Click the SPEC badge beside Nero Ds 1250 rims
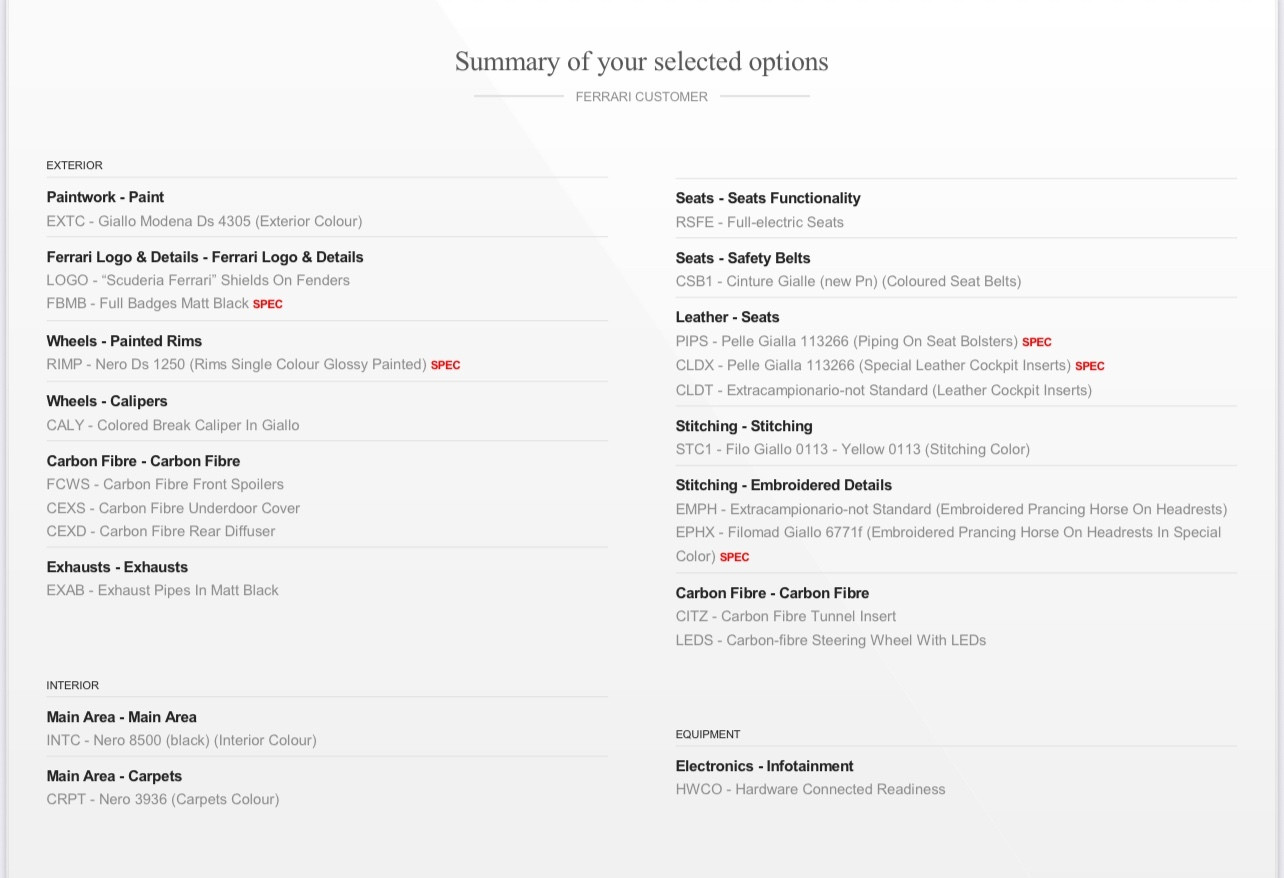Viewport: 1284px width, 878px height. pyautogui.click(x=445, y=365)
